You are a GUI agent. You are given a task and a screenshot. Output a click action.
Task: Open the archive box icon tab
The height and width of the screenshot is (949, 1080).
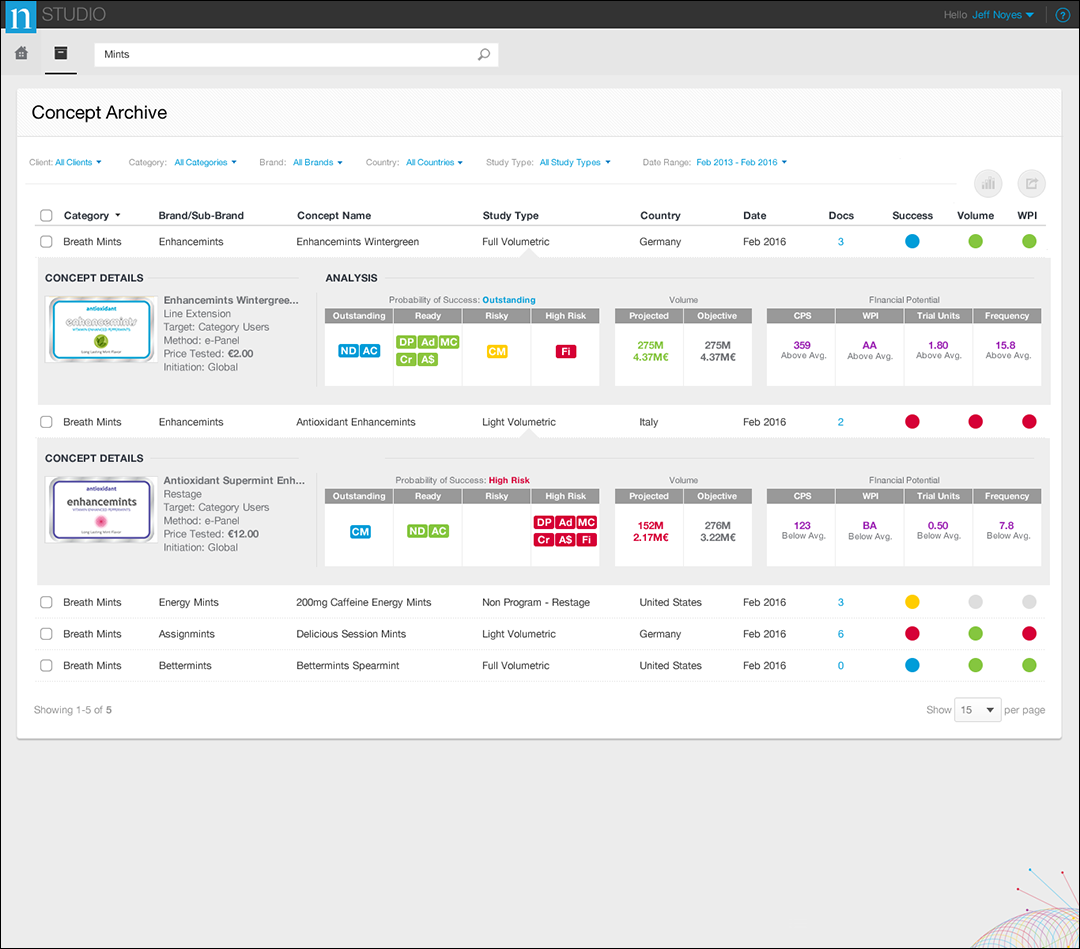click(61, 53)
